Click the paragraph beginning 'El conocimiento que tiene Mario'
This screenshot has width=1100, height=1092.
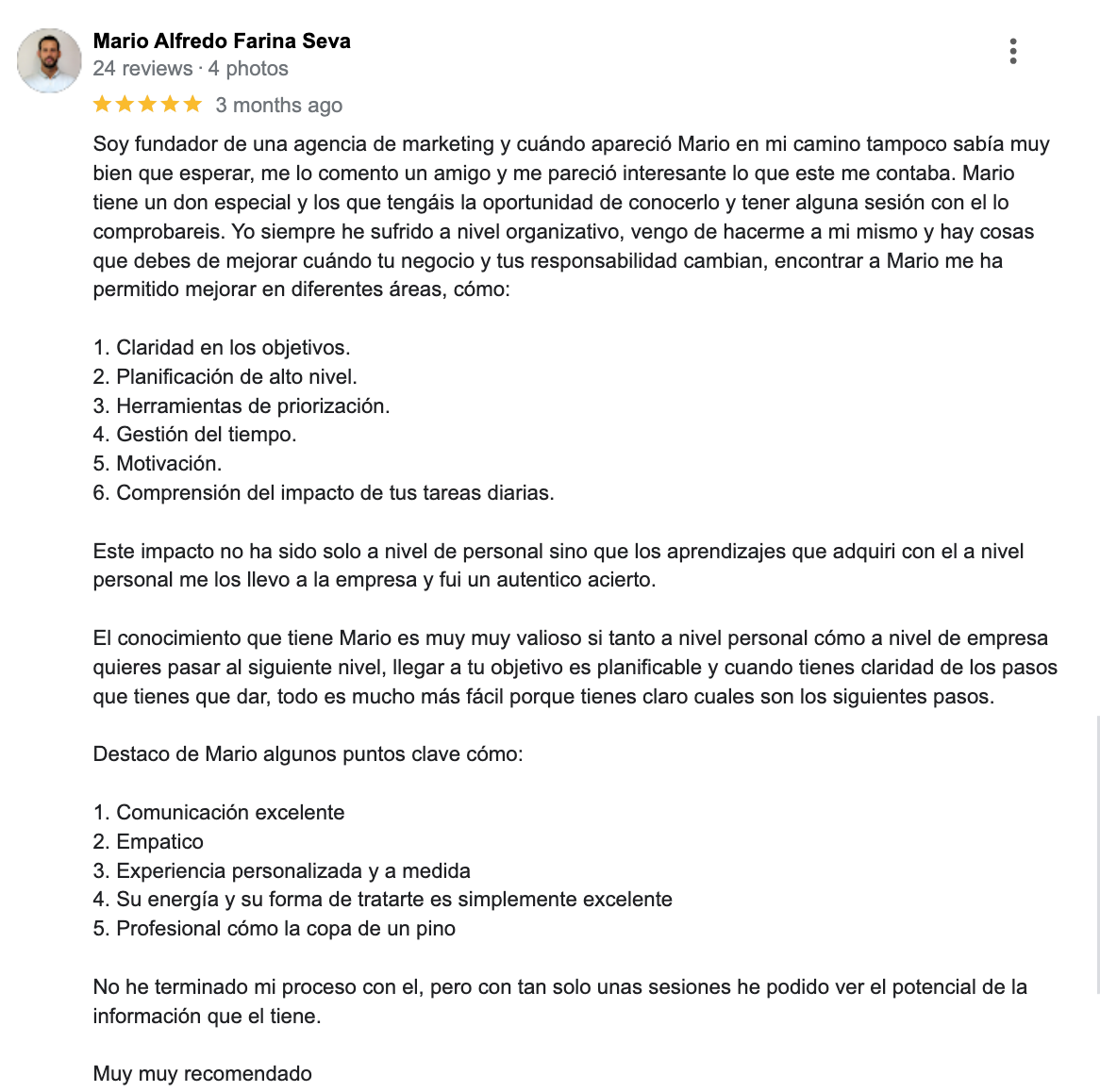[x=575, y=667]
